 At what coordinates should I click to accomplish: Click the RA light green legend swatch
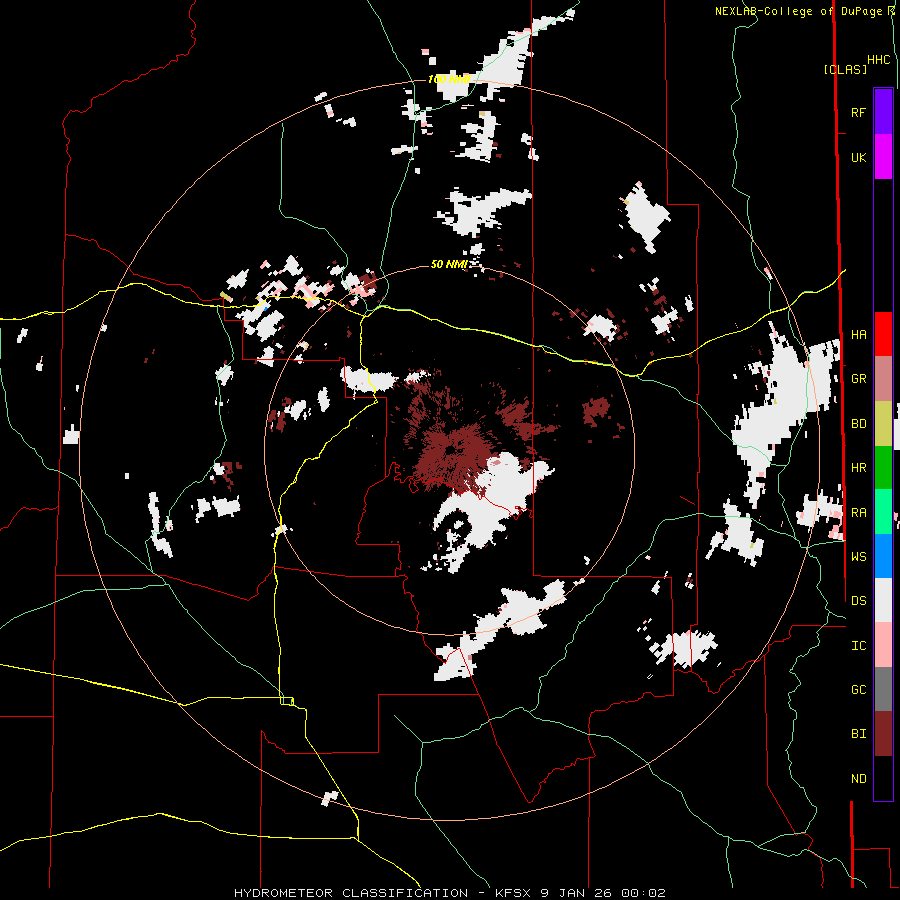(x=883, y=512)
